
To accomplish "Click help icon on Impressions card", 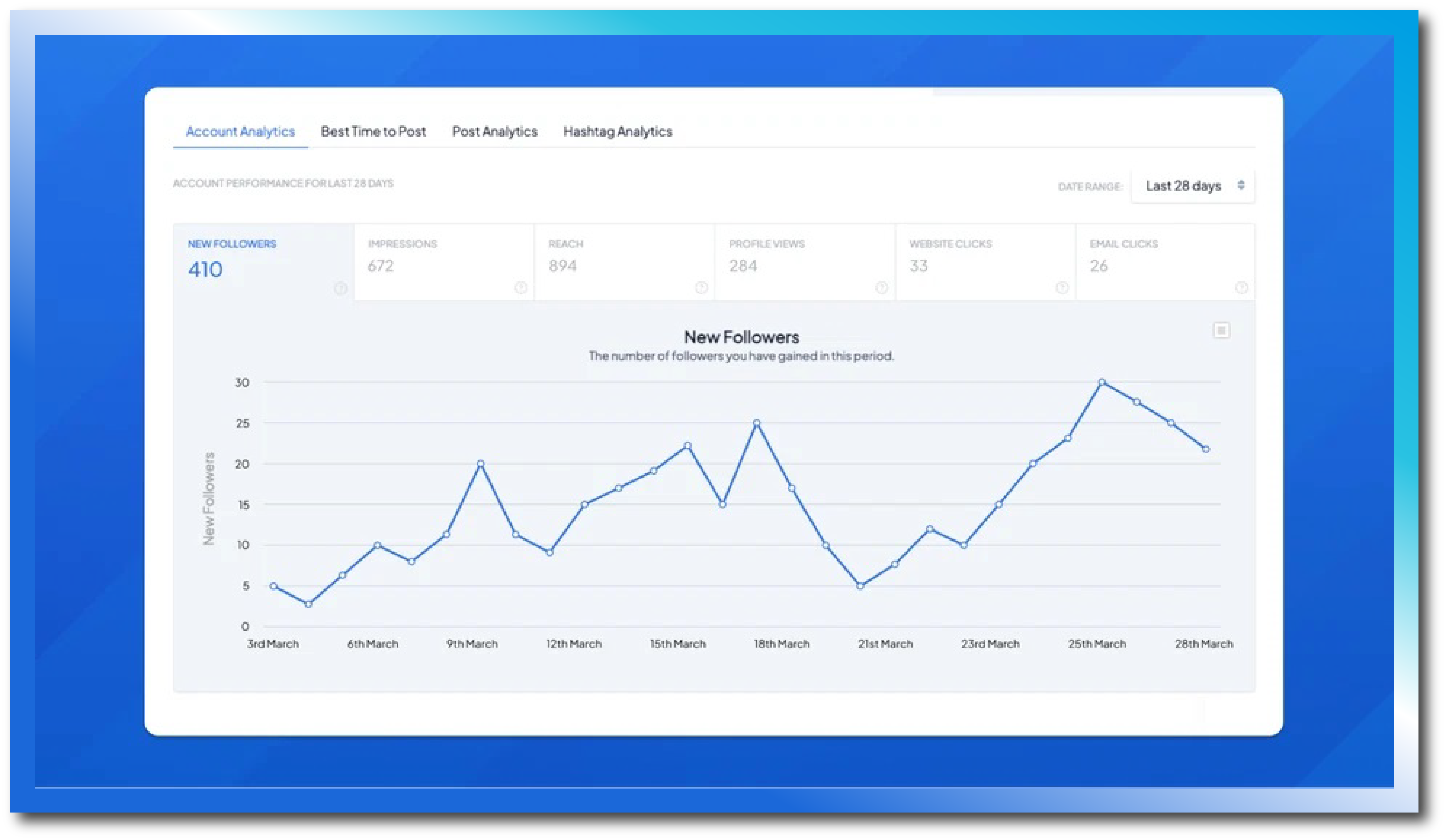I will coord(520,288).
